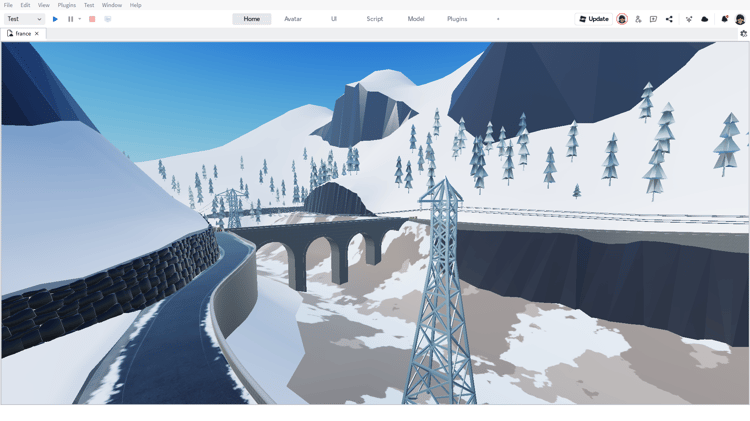The height and width of the screenshot is (421, 750).
Task: Stop the test with the red Stop button
Action: 92,19
